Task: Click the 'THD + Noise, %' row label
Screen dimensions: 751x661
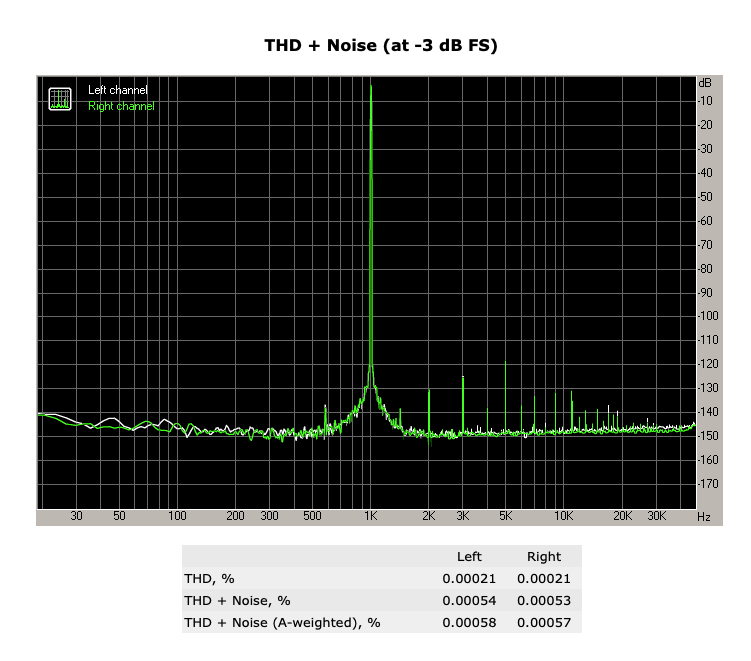Action: click(237, 601)
